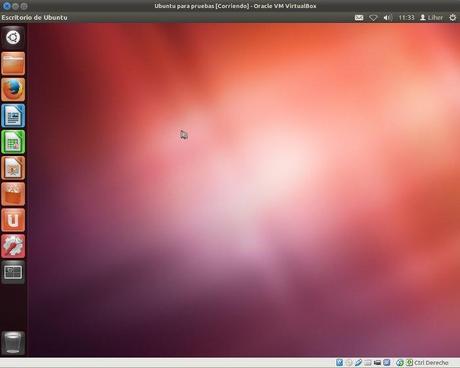Open LibreOffice Writer from launcher
The width and height of the screenshot is (460, 368).
click(13, 116)
